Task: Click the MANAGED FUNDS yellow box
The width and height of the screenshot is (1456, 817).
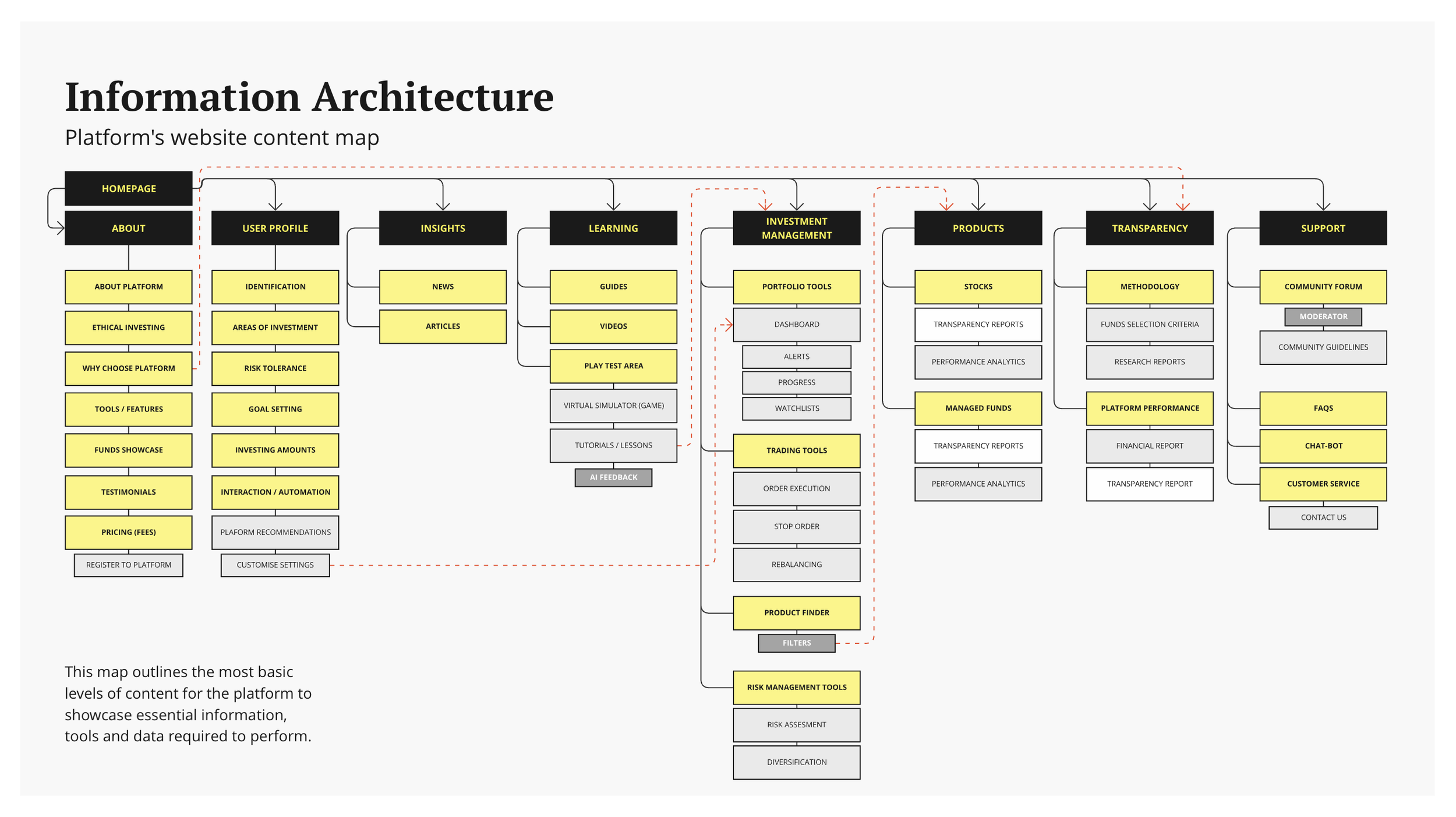Action: point(978,408)
